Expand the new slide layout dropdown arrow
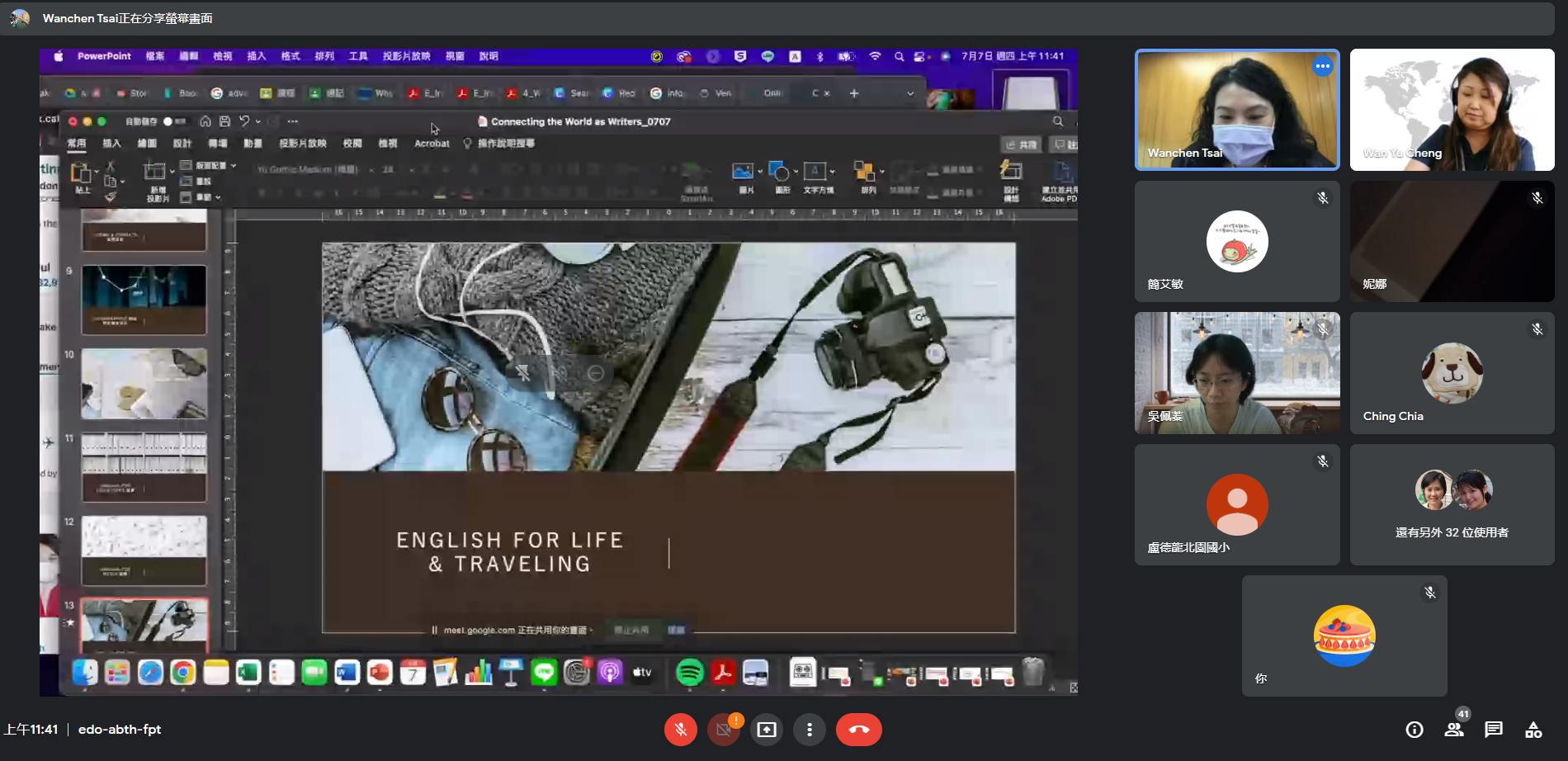 tap(172, 172)
